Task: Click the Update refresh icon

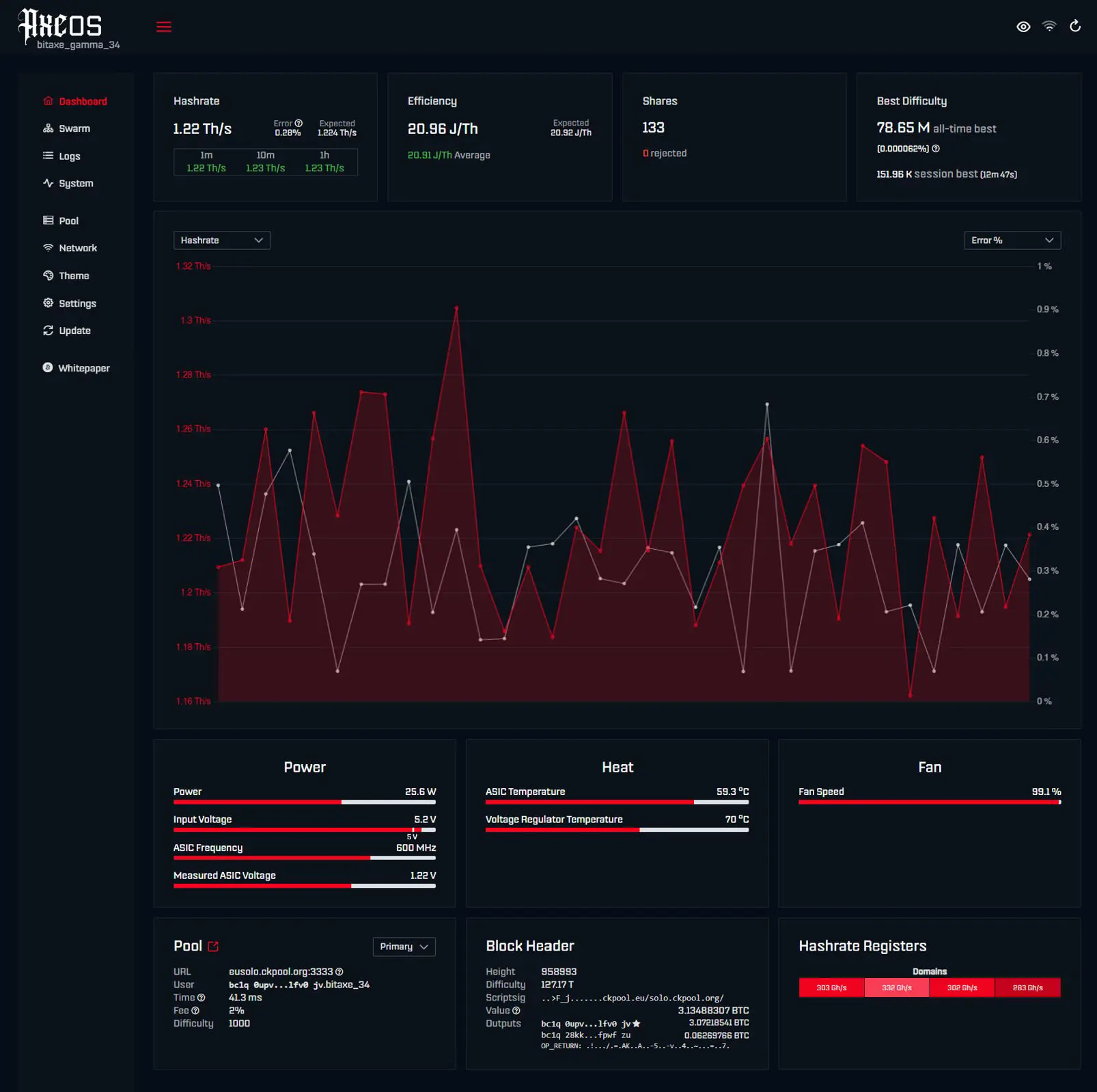Action: click(48, 331)
